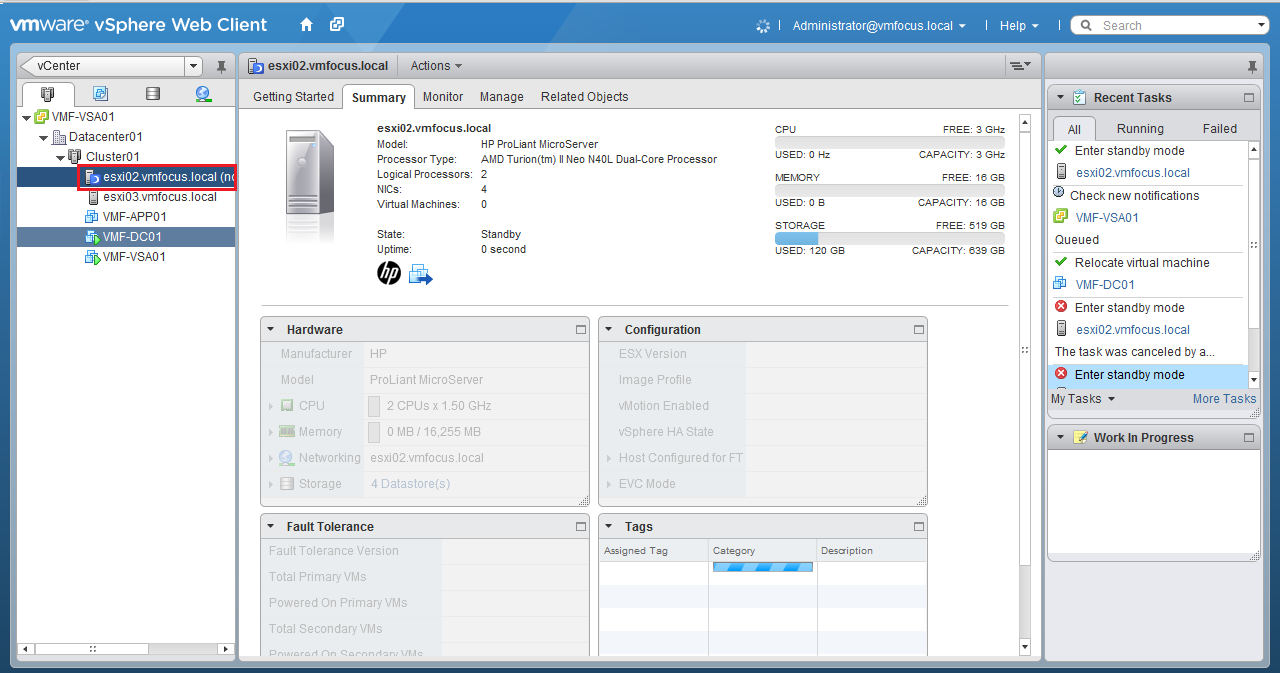Open the Hosts and Clusters navigator tab
Image resolution: width=1280 pixels, height=673 pixels.
tap(48, 94)
